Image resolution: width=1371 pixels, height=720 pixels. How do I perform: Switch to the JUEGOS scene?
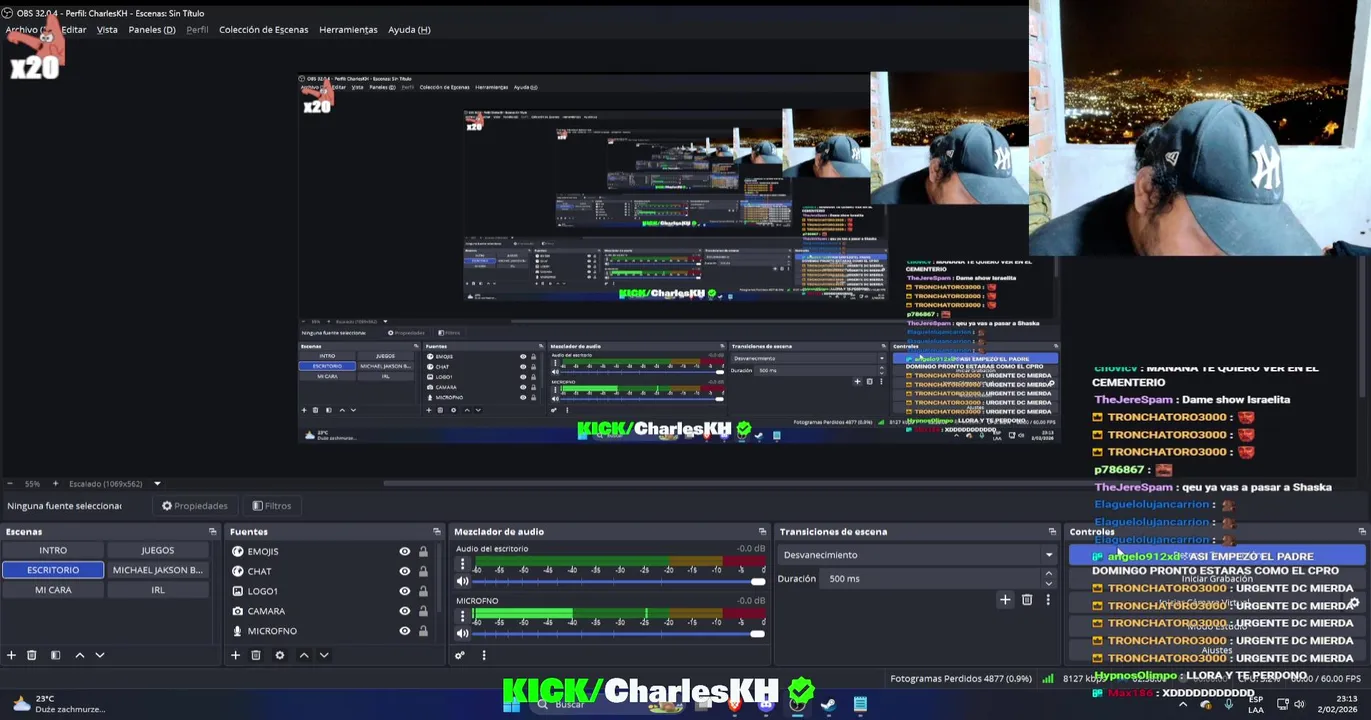(x=157, y=550)
